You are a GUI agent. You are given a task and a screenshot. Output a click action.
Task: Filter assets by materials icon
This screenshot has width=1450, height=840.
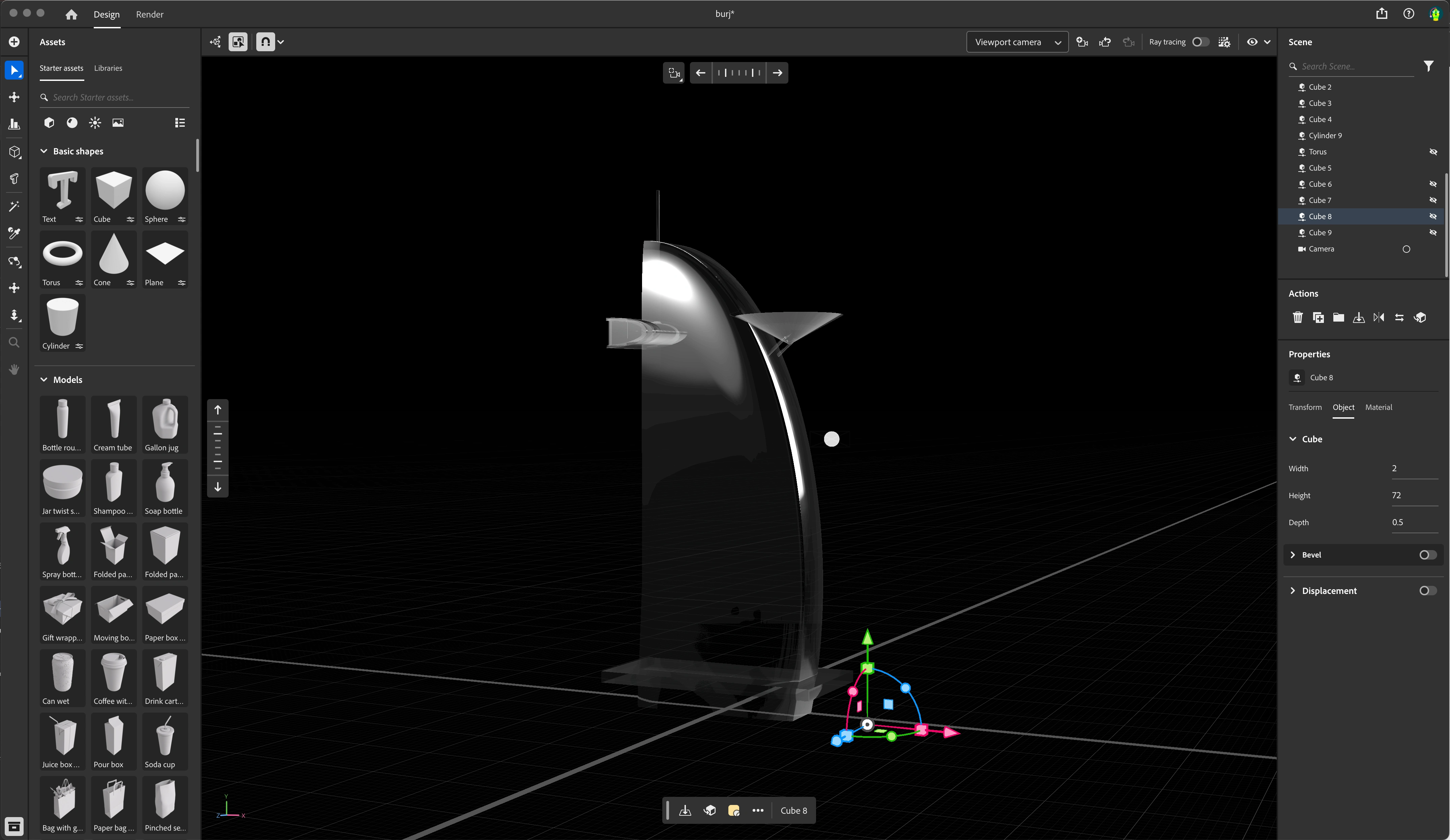[72, 123]
